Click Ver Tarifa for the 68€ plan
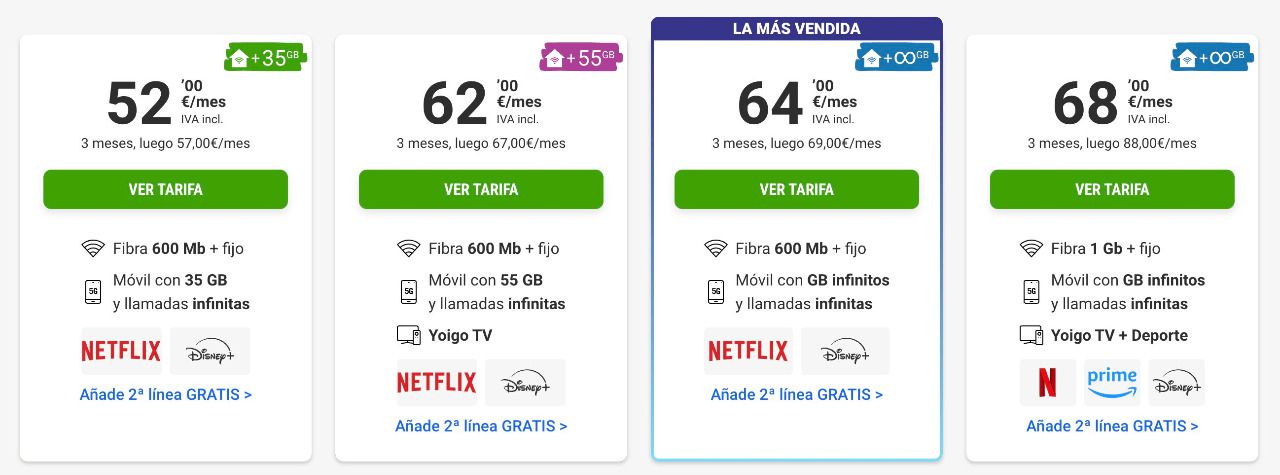 pos(1112,189)
